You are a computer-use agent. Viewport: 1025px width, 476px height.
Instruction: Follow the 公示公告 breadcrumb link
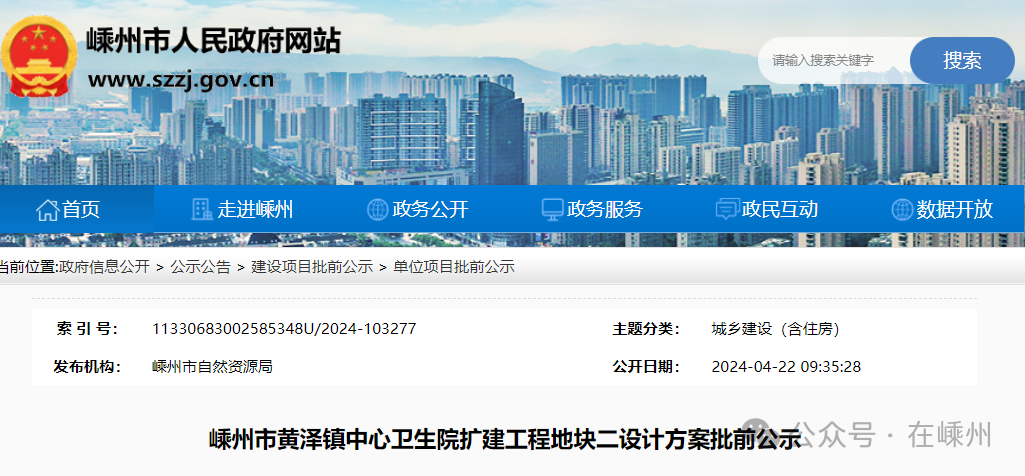pos(201,267)
